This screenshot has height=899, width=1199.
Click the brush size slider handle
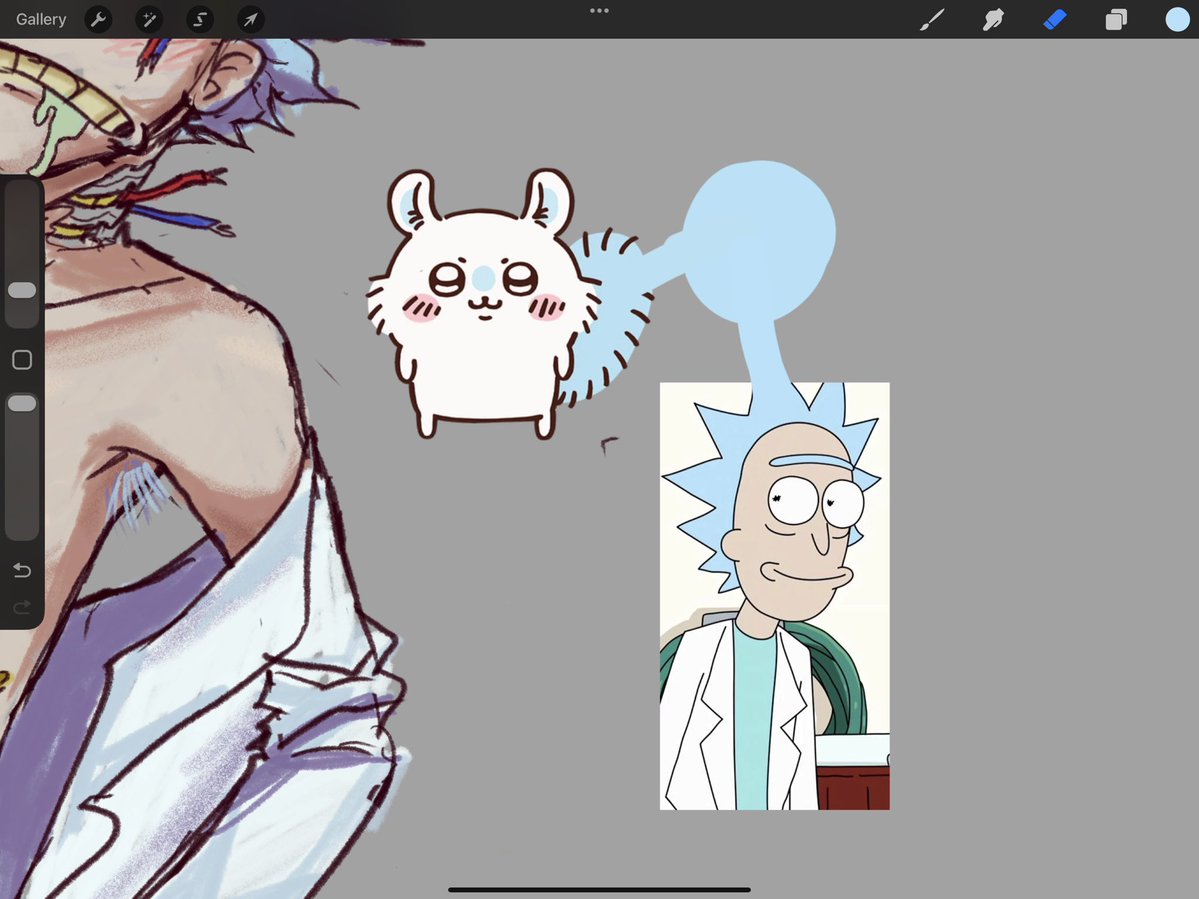tap(21, 290)
